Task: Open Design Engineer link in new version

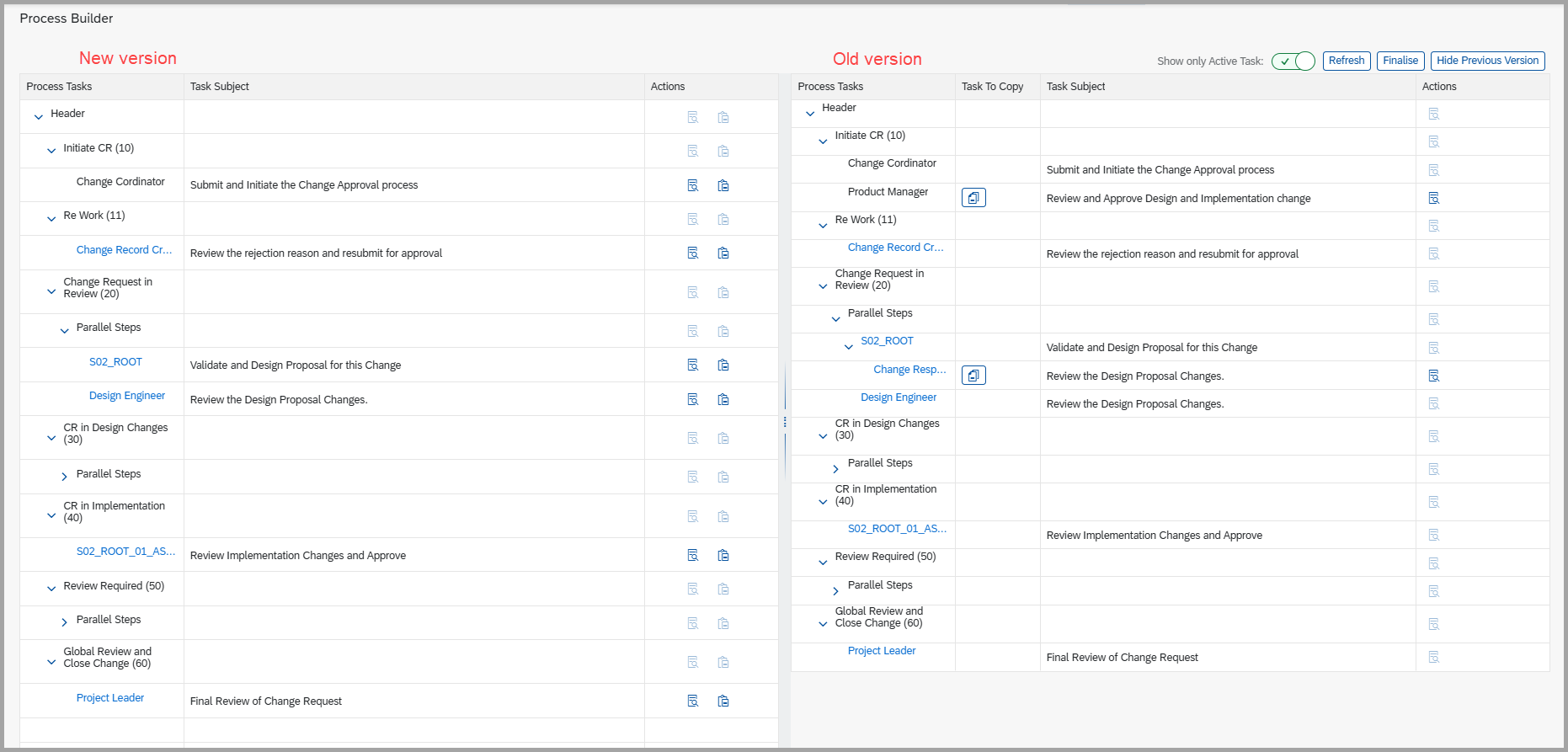Action: pos(127,396)
